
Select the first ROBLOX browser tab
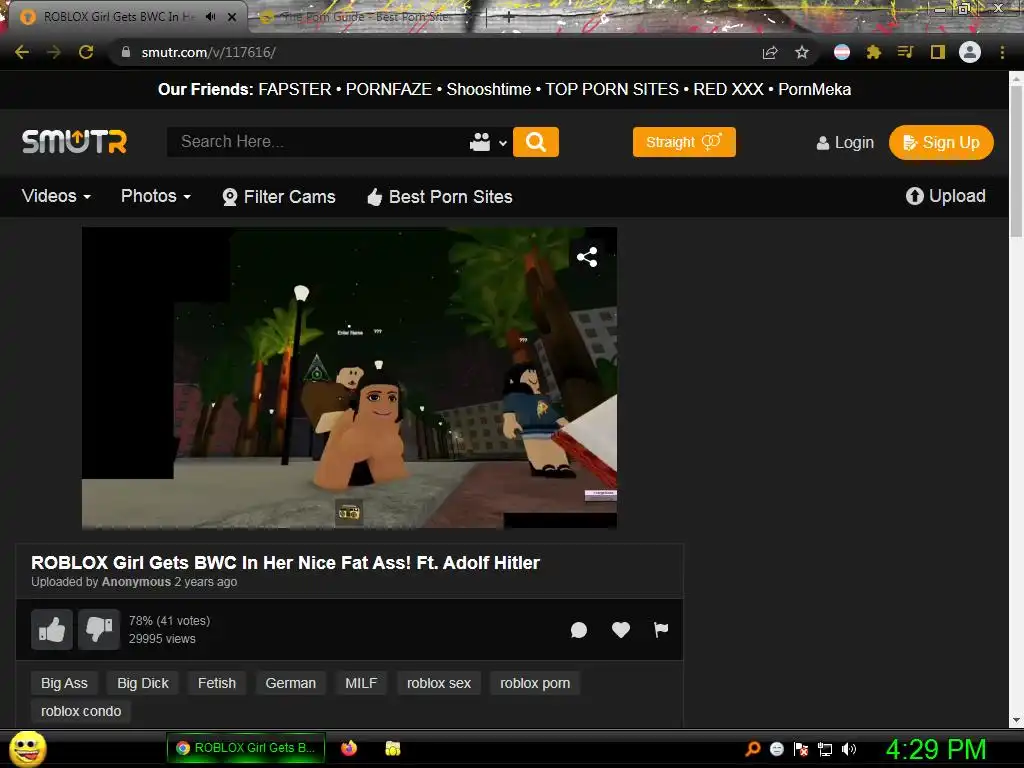click(x=118, y=17)
